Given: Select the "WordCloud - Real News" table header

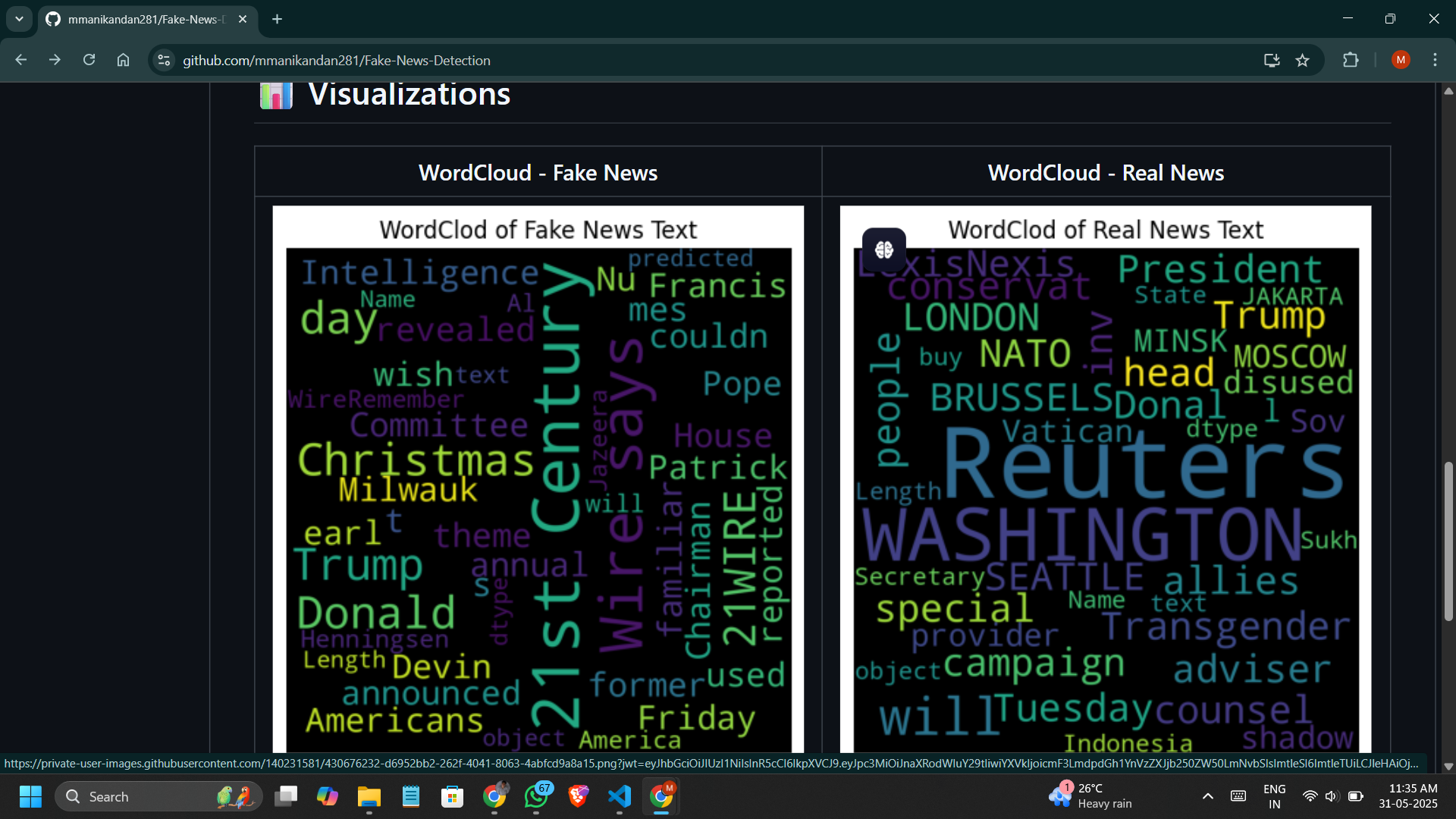Looking at the screenshot, I should [1106, 172].
